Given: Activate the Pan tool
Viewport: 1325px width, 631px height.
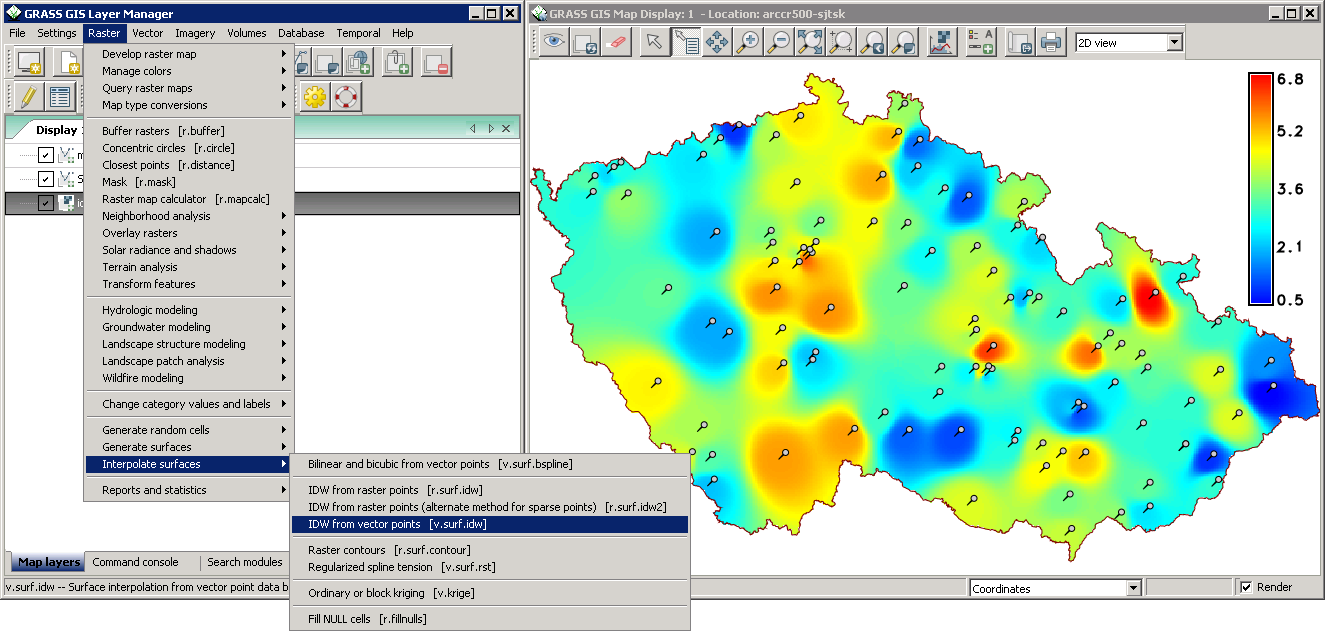Looking at the screenshot, I should tap(717, 43).
